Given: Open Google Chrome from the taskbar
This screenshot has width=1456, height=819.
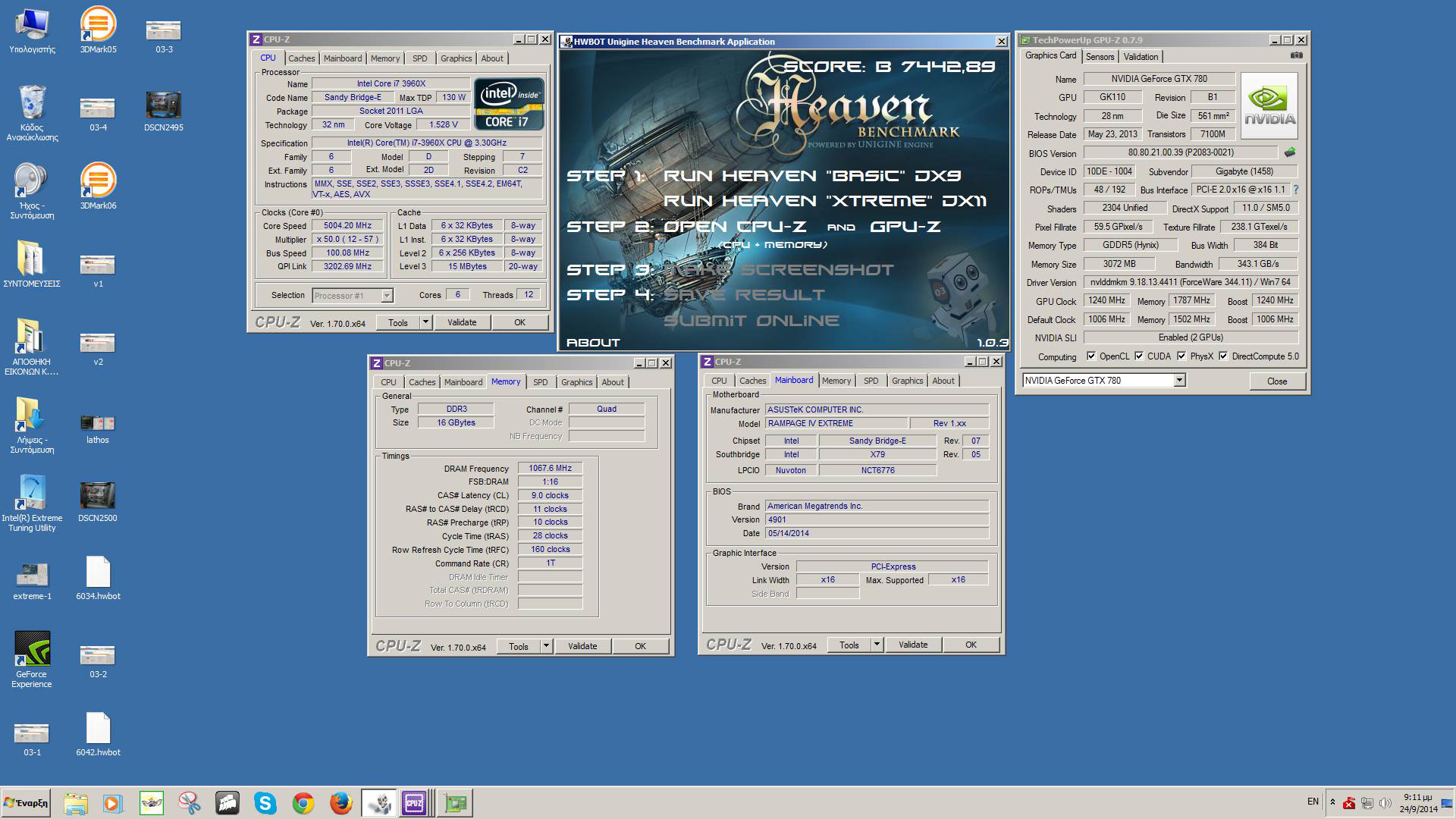Looking at the screenshot, I should [x=303, y=803].
